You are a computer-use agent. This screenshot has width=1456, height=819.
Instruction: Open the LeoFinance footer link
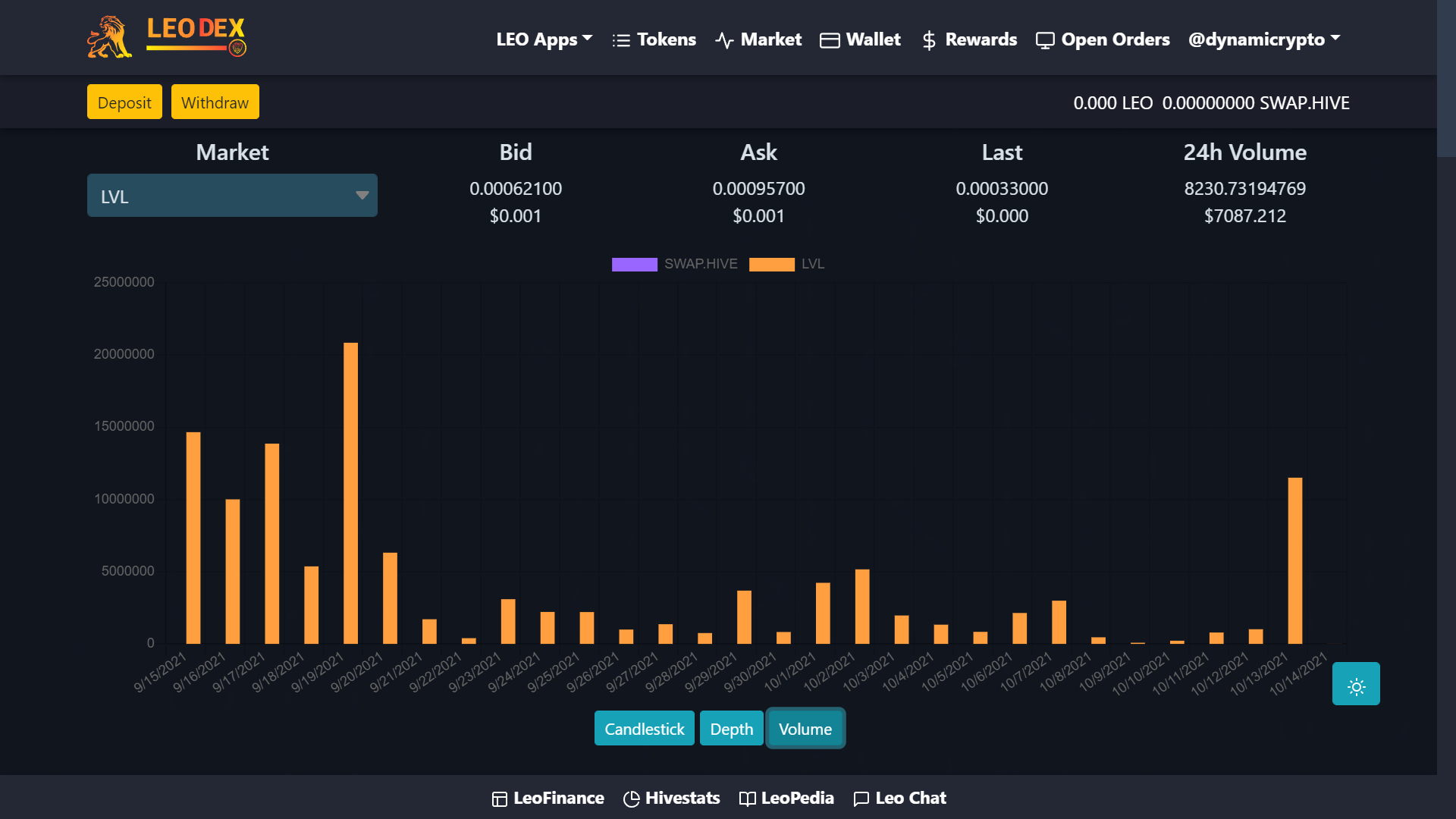[548, 799]
